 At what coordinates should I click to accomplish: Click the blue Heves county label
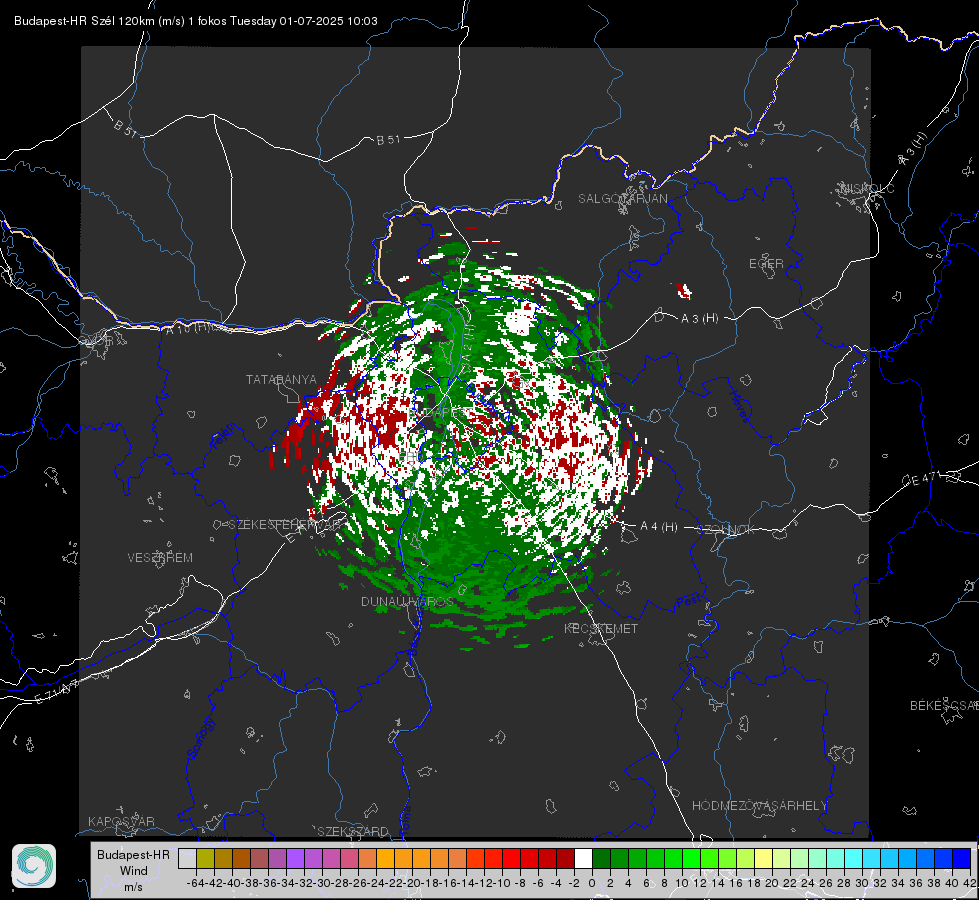coord(739,407)
